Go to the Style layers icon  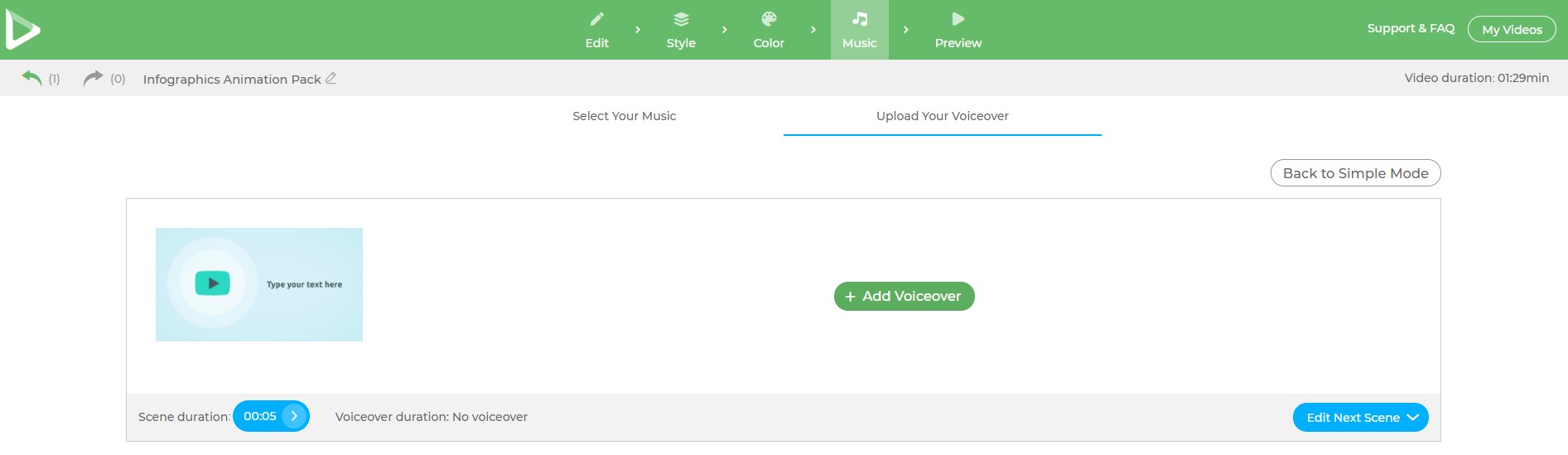681,20
